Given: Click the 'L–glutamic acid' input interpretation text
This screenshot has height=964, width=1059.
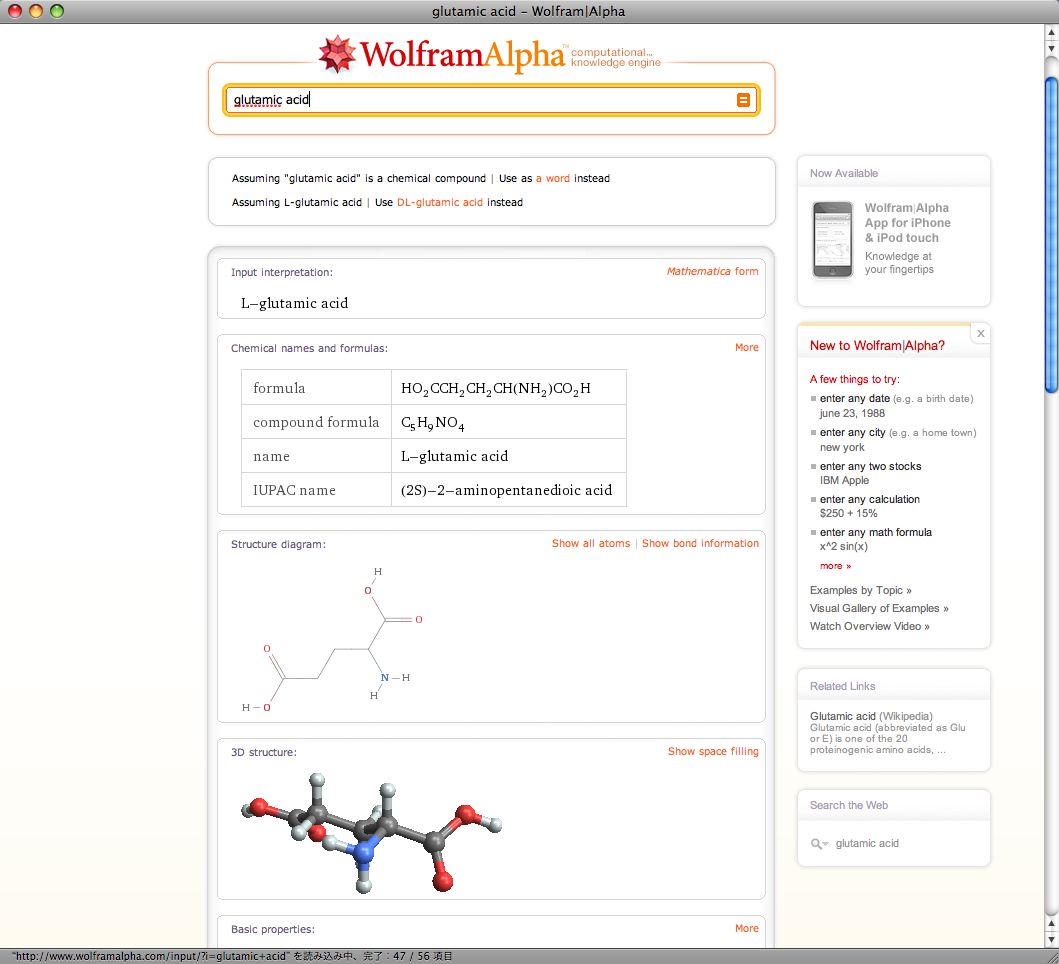Looking at the screenshot, I should (294, 303).
